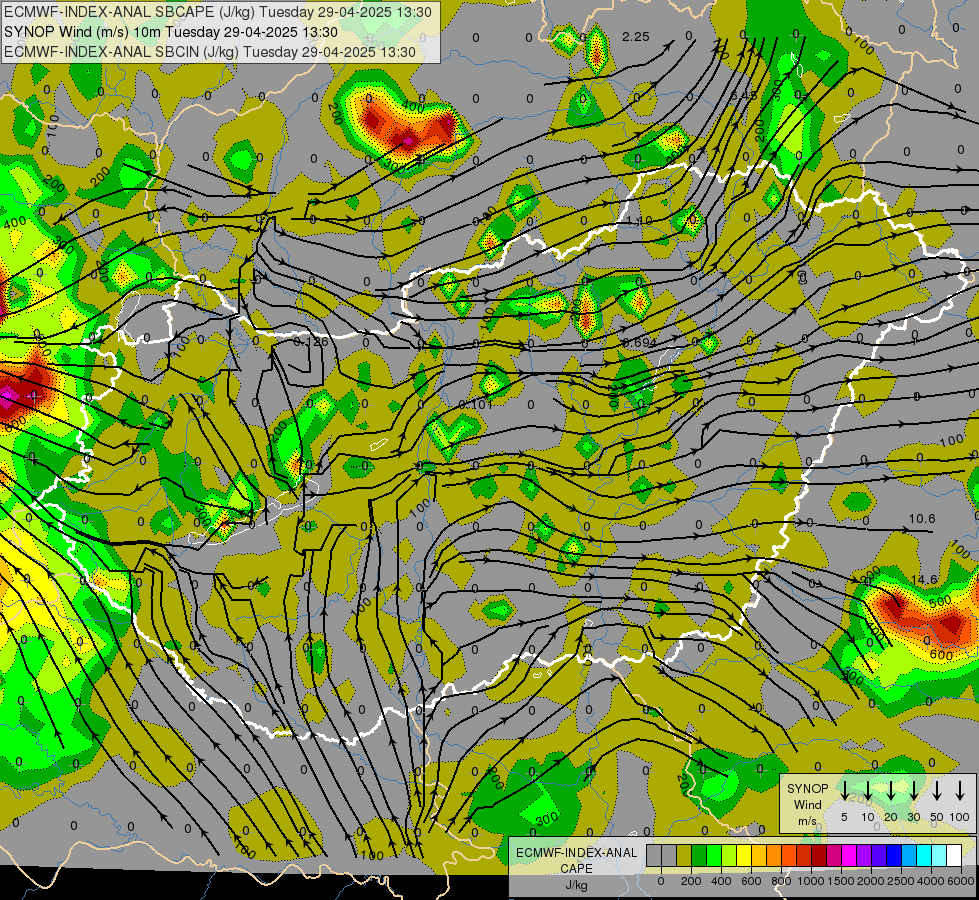Image resolution: width=979 pixels, height=900 pixels.
Task: Click the 600 tick label on CAPE scale
Action: [751, 881]
